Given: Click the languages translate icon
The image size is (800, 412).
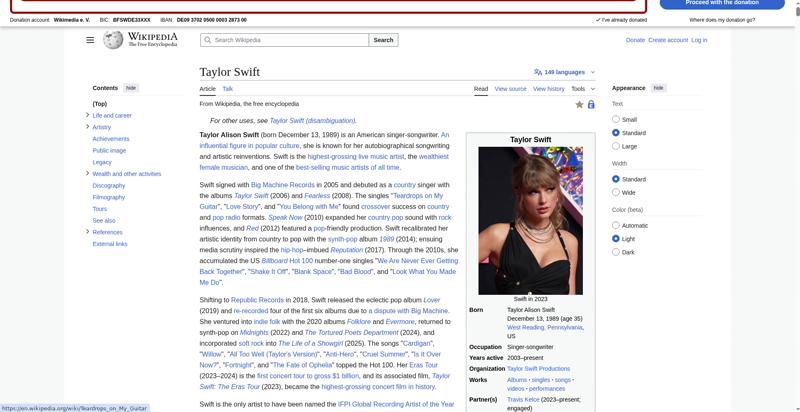Looking at the screenshot, I should tap(538, 72).
